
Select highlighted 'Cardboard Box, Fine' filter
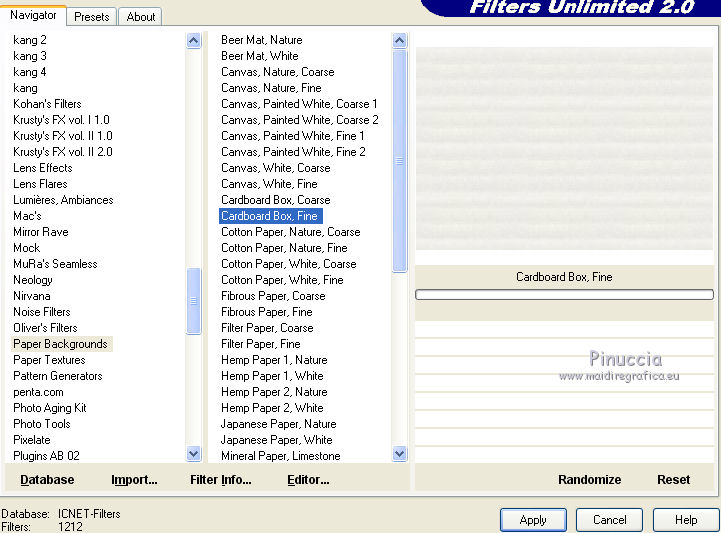point(270,216)
